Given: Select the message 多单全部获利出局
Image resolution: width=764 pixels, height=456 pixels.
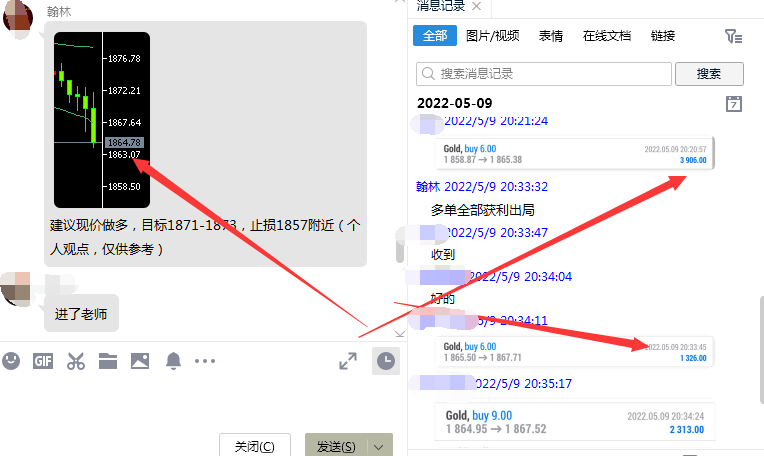Looking at the screenshot, I should pyautogui.click(x=482, y=210).
